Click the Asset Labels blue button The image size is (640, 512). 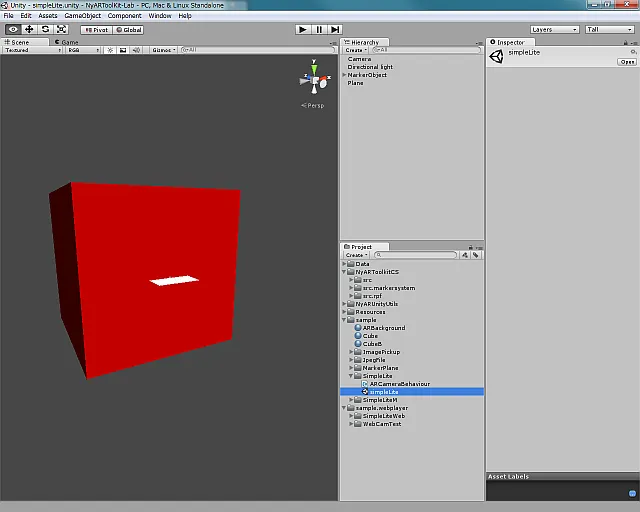coord(632,494)
